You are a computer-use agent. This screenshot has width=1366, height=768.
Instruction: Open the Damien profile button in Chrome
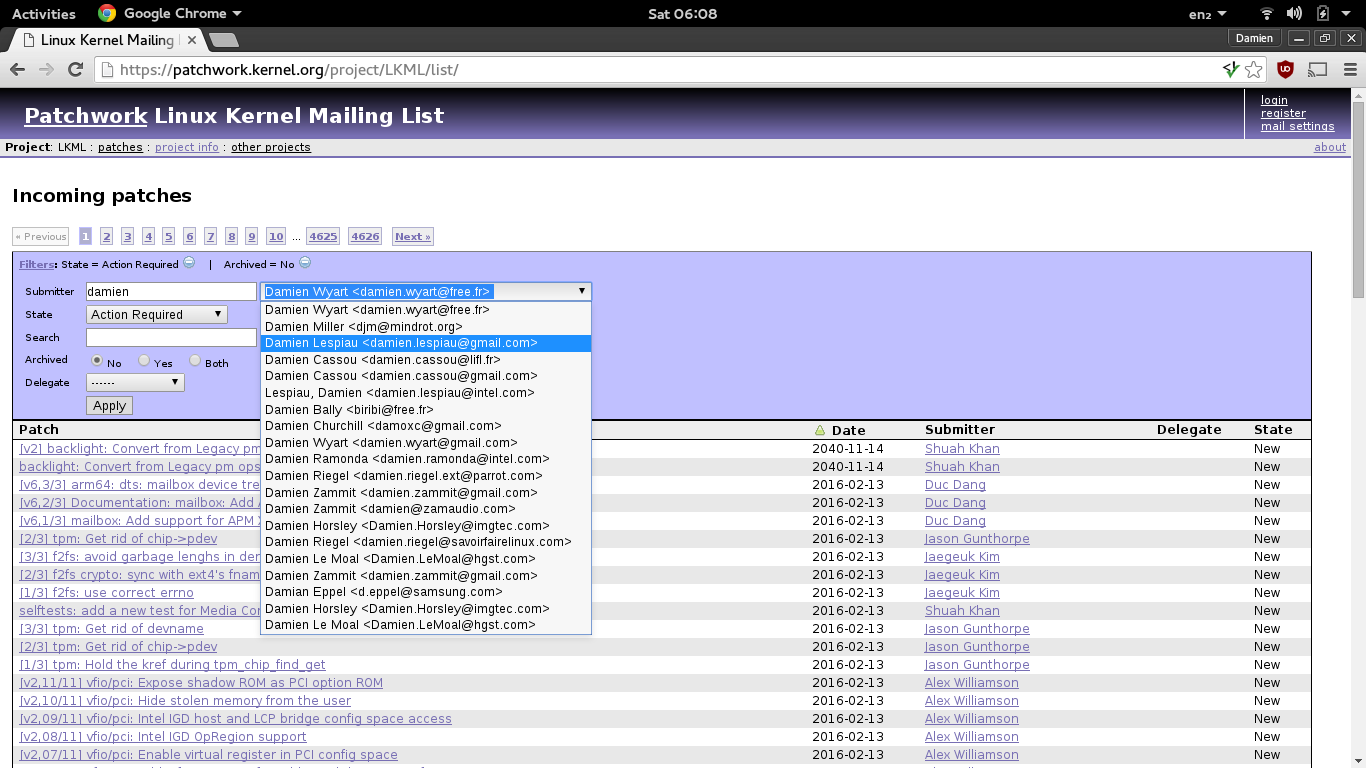[x=1254, y=38]
